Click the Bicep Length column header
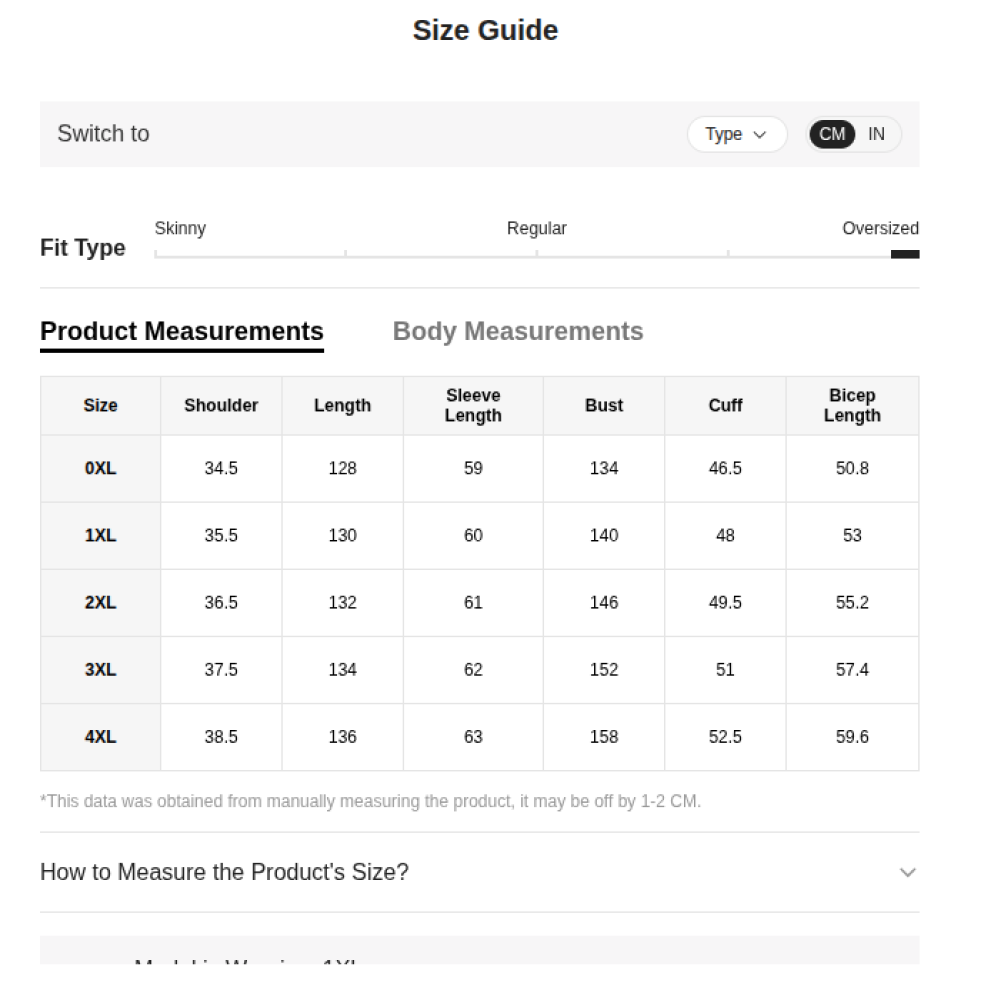Viewport: 981px width, 1000px height. [x=852, y=405]
